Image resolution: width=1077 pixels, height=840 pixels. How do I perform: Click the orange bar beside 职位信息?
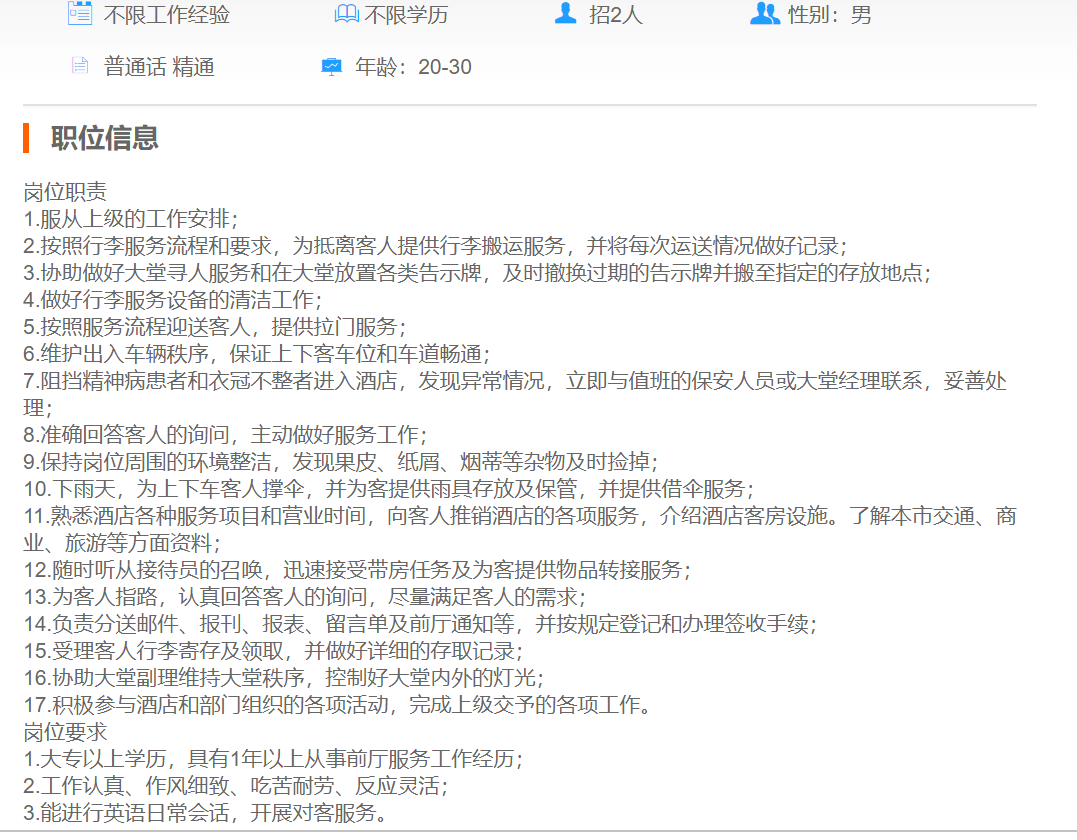click(26, 138)
